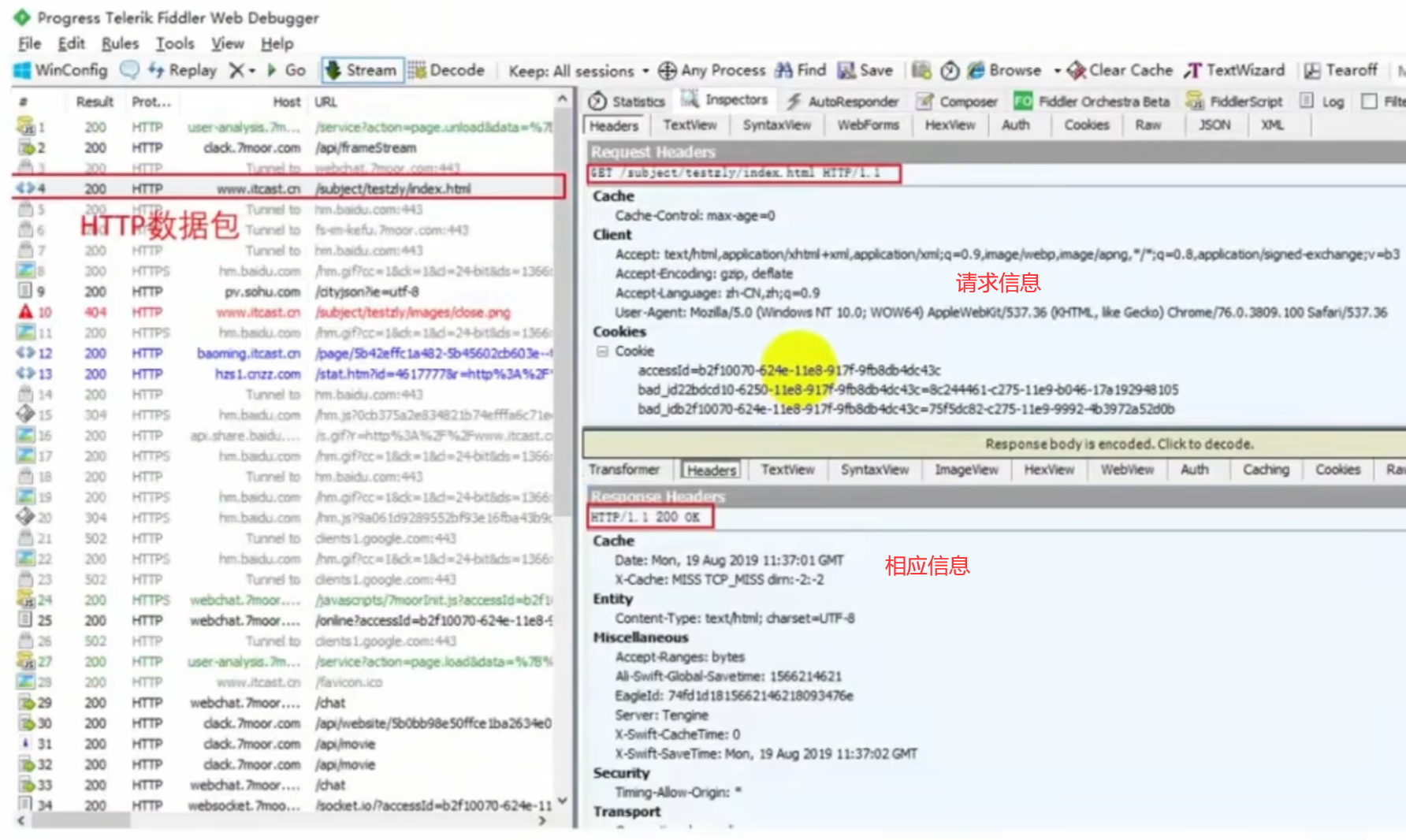Screen dimensions: 1406x840
Task: Click the screenshot camera toolbar icon
Action: [921, 70]
